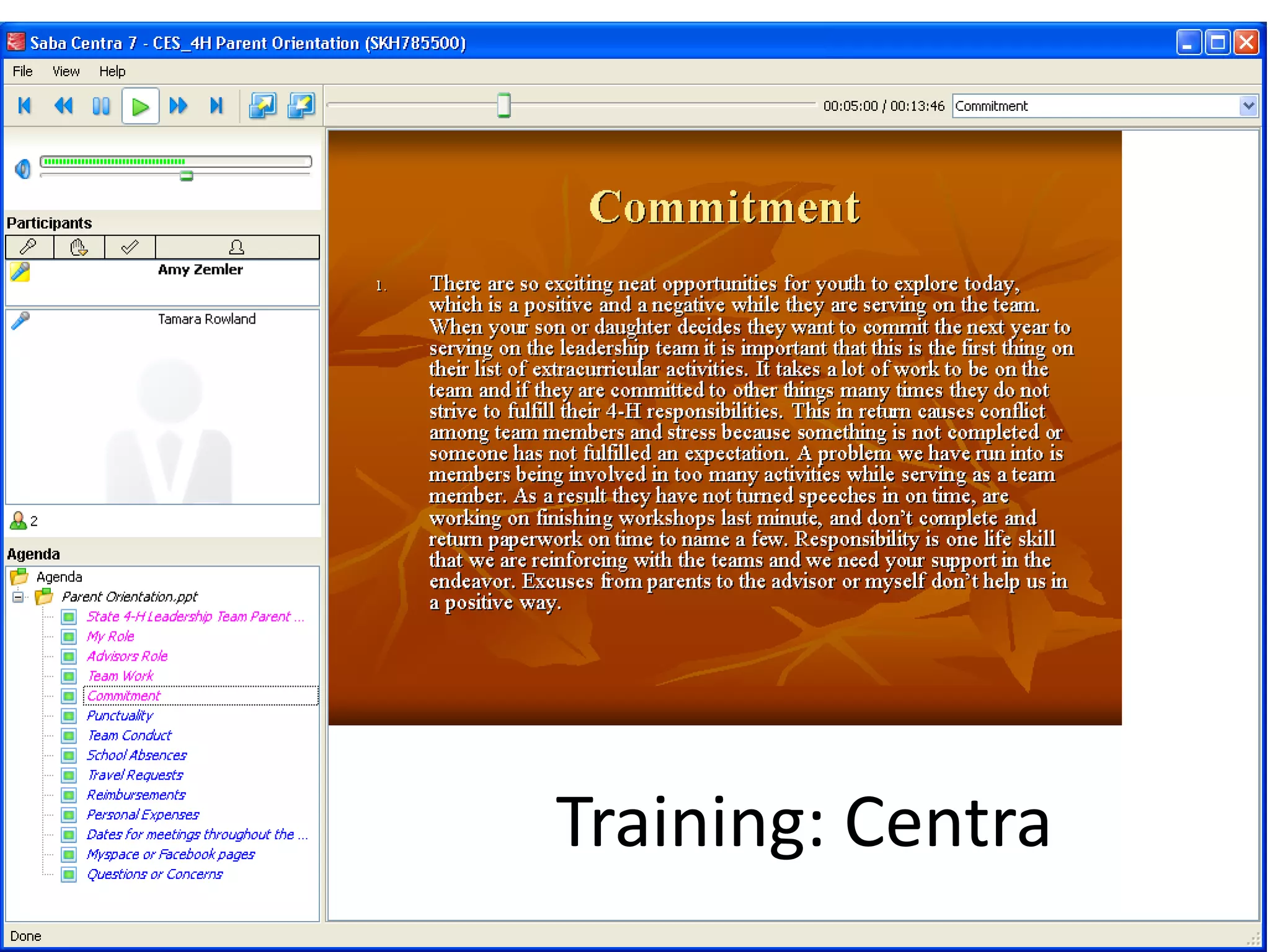1270x952 pixels.
Task: Jump to the beginning of recording
Action: 25,107
